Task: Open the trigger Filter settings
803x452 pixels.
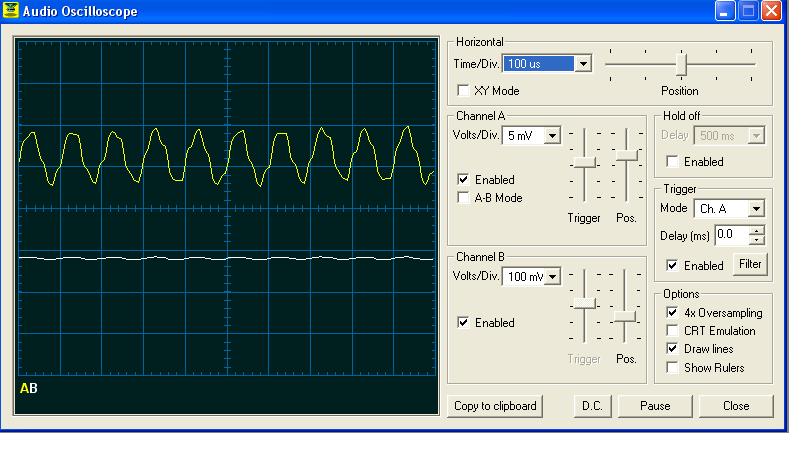Action: point(749,265)
